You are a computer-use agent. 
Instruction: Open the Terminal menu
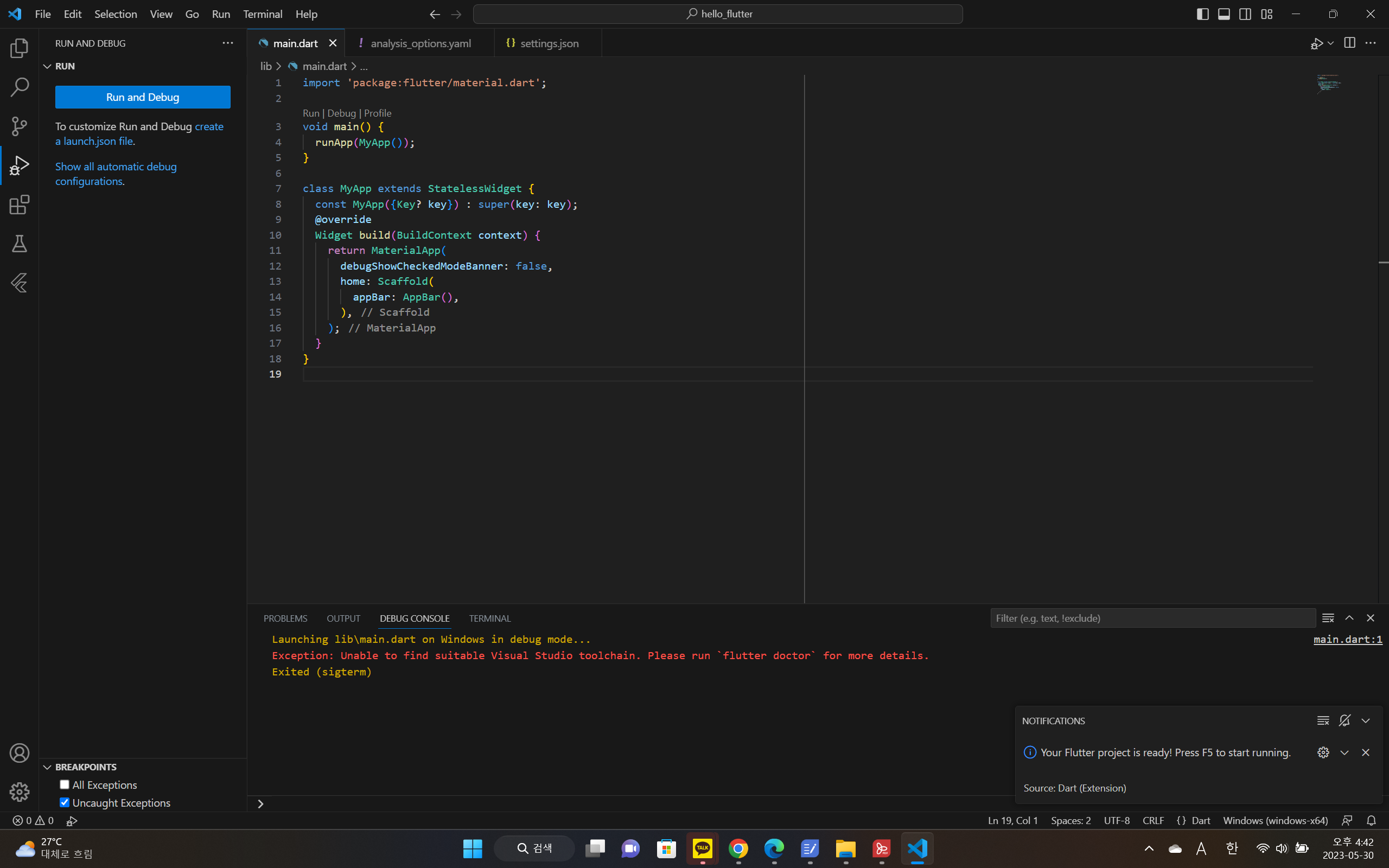tap(262, 14)
